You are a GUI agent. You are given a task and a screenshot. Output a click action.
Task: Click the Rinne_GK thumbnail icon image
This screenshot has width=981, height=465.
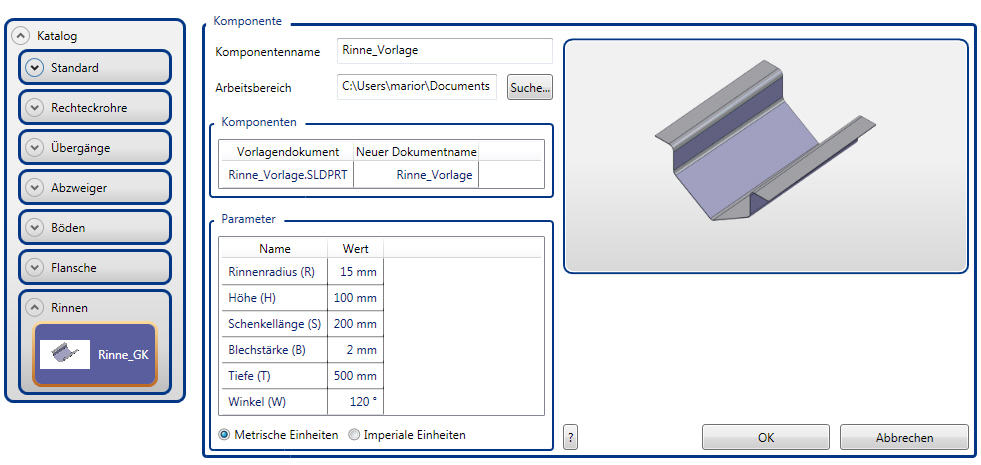point(64,354)
